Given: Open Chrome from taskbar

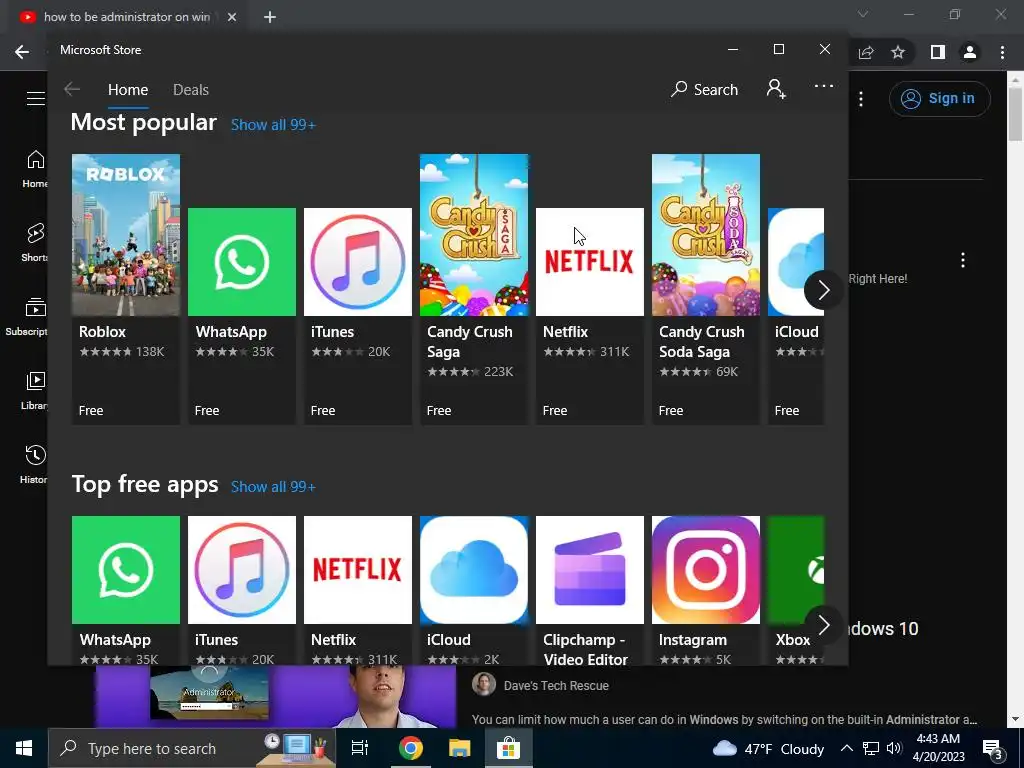Looking at the screenshot, I should pos(411,748).
